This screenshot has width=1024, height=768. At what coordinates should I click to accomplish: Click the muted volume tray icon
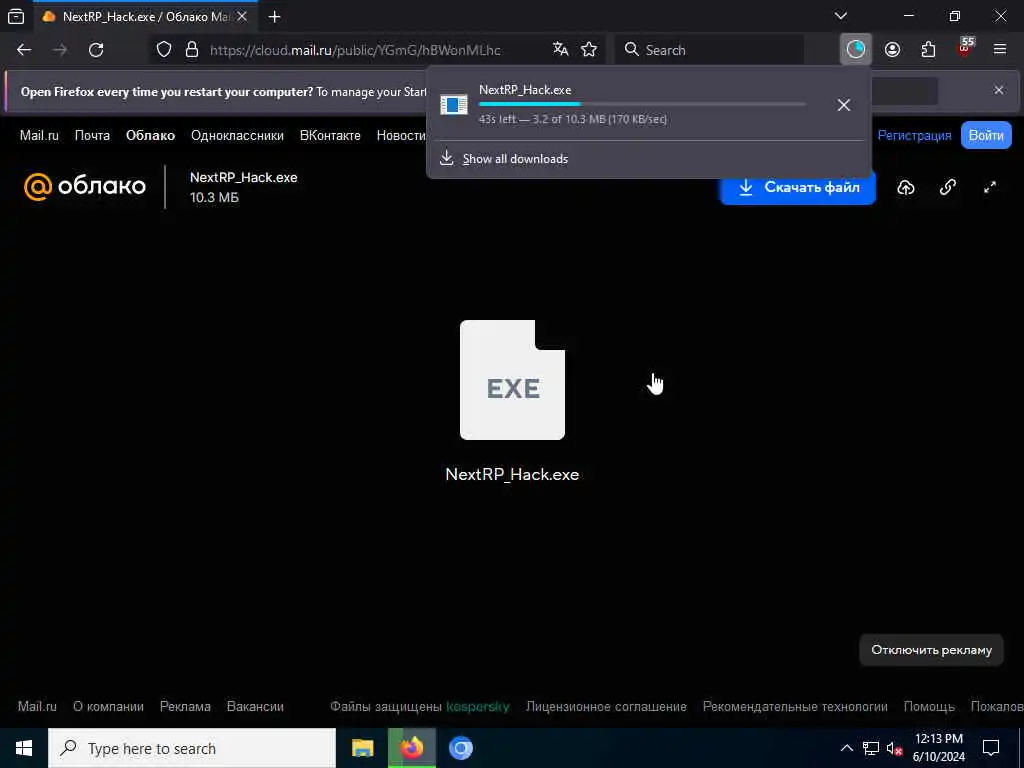coord(894,748)
